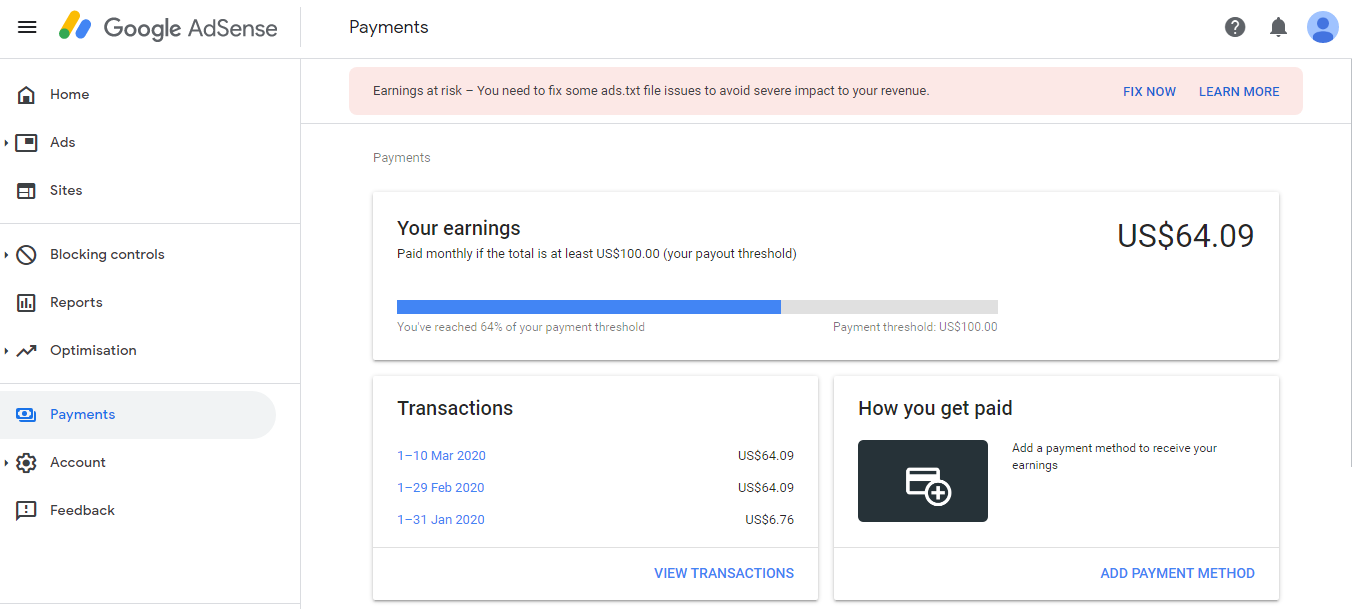This screenshot has height=609, width=1352.
Task: Open the hamburger main menu
Action: click(27, 27)
